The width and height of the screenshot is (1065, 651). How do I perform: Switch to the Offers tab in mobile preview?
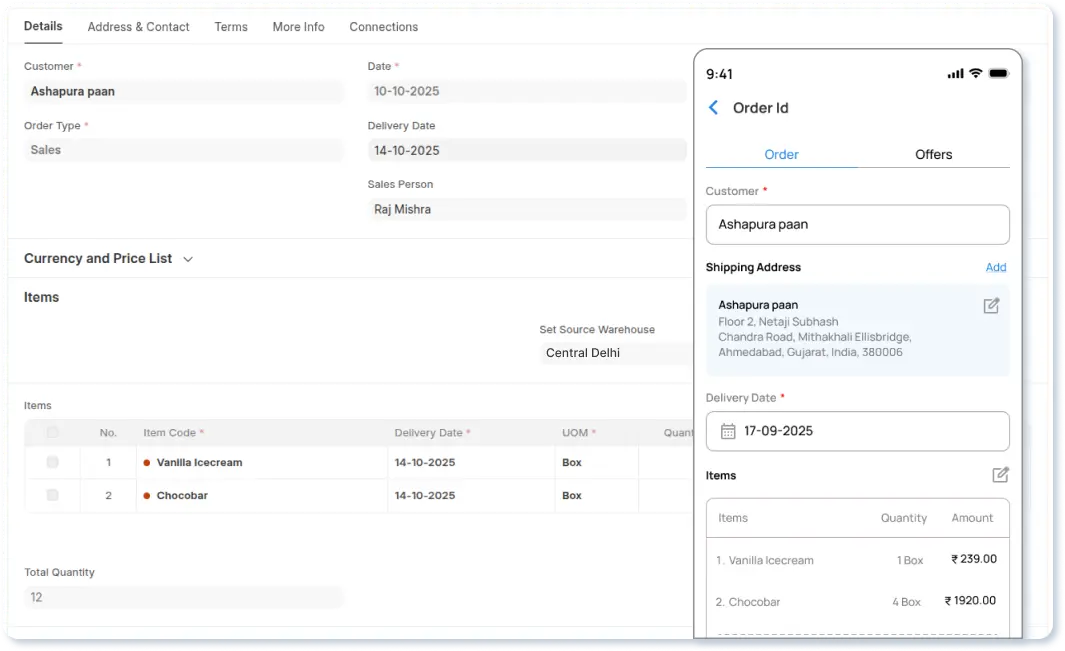click(933, 154)
